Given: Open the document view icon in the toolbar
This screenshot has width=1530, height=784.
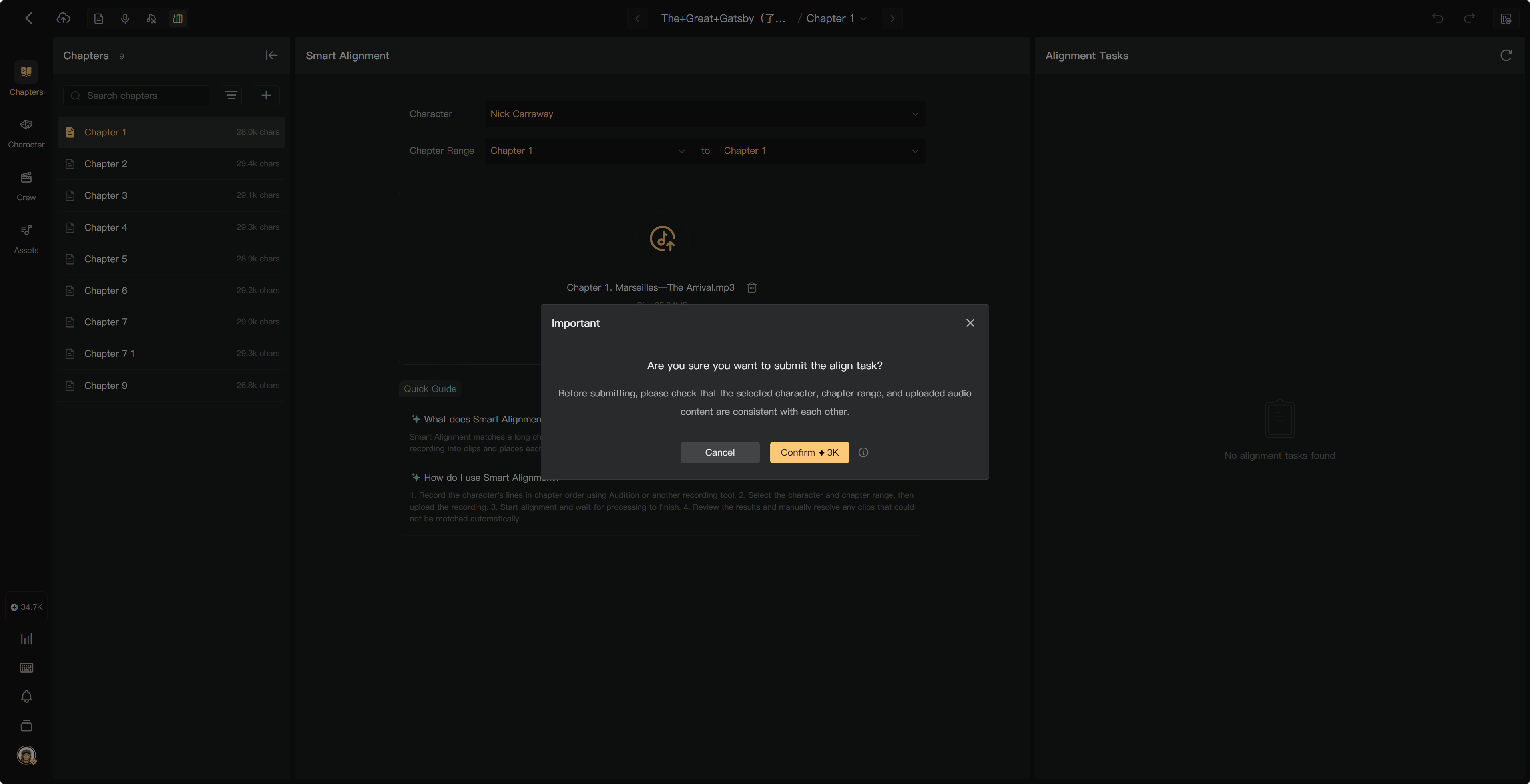Looking at the screenshot, I should click(99, 18).
